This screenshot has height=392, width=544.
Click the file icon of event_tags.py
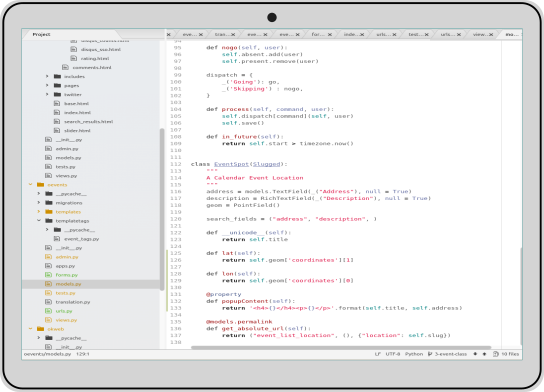[x=57, y=239]
